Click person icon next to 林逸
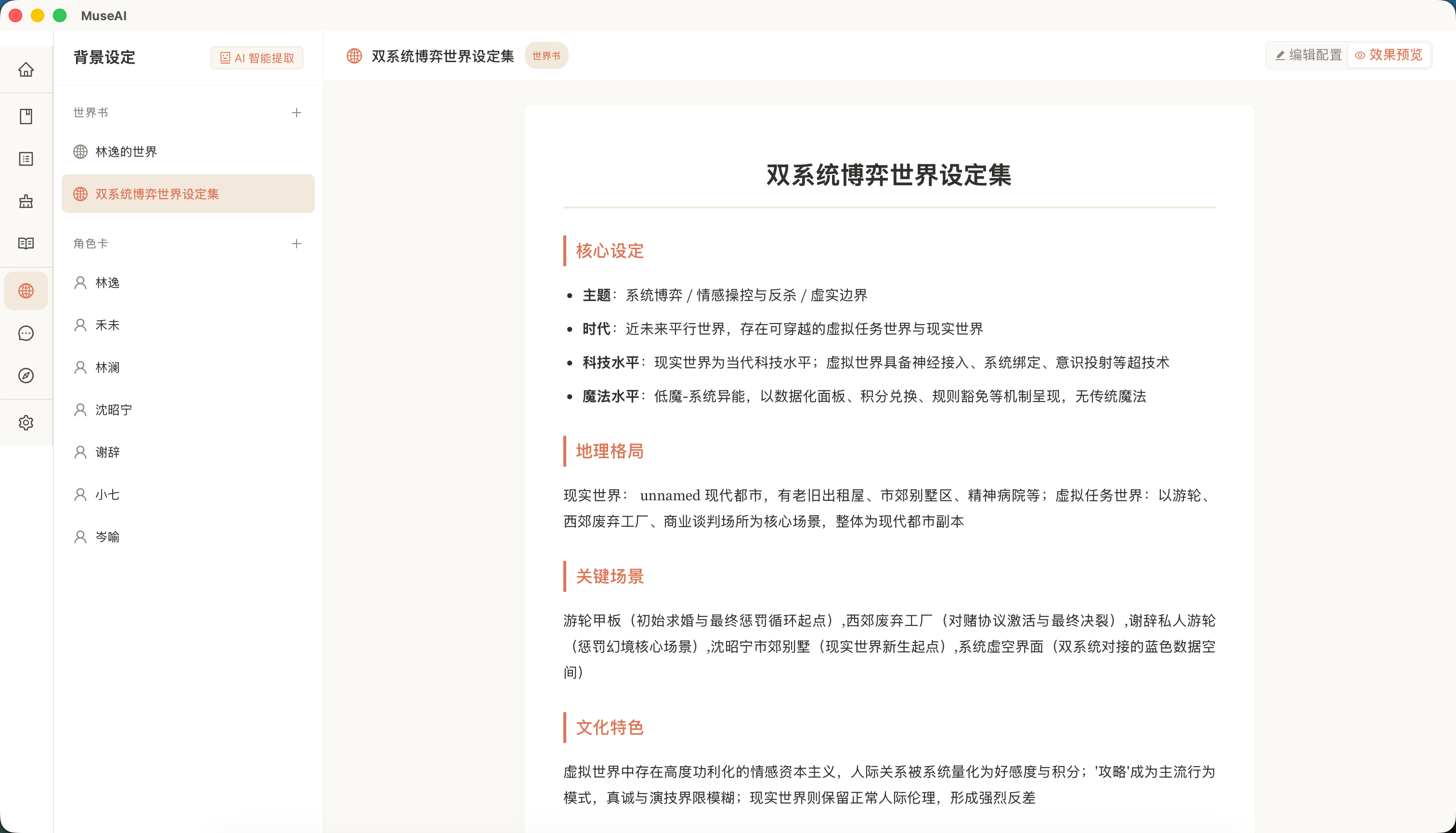The image size is (1456, 833). [x=80, y=283]
